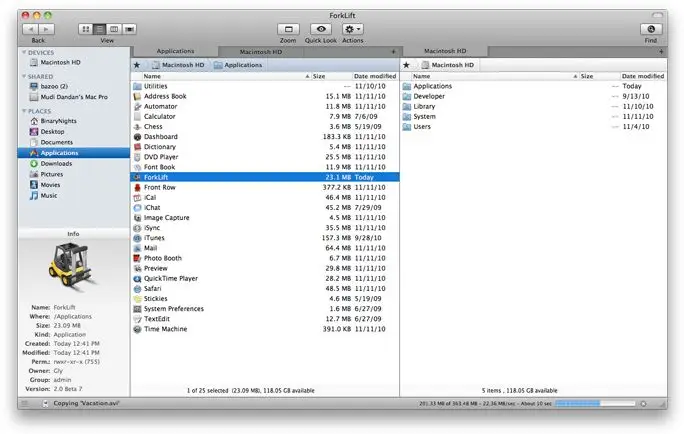Select Photo Booth application
This screenshot has height=434, width=684.
[x=265, y=258]
